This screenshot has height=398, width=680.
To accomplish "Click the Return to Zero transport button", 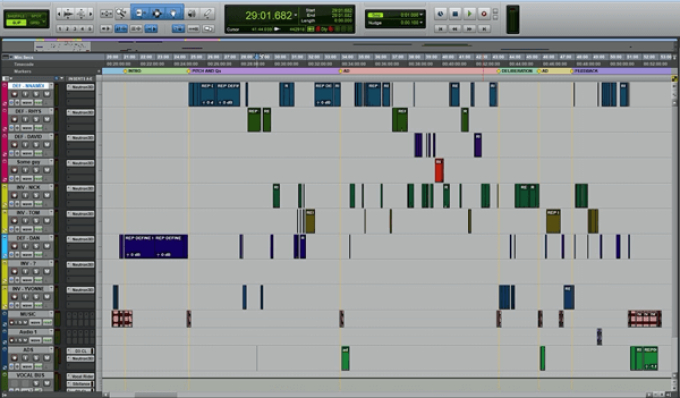I will click(441, 29).
